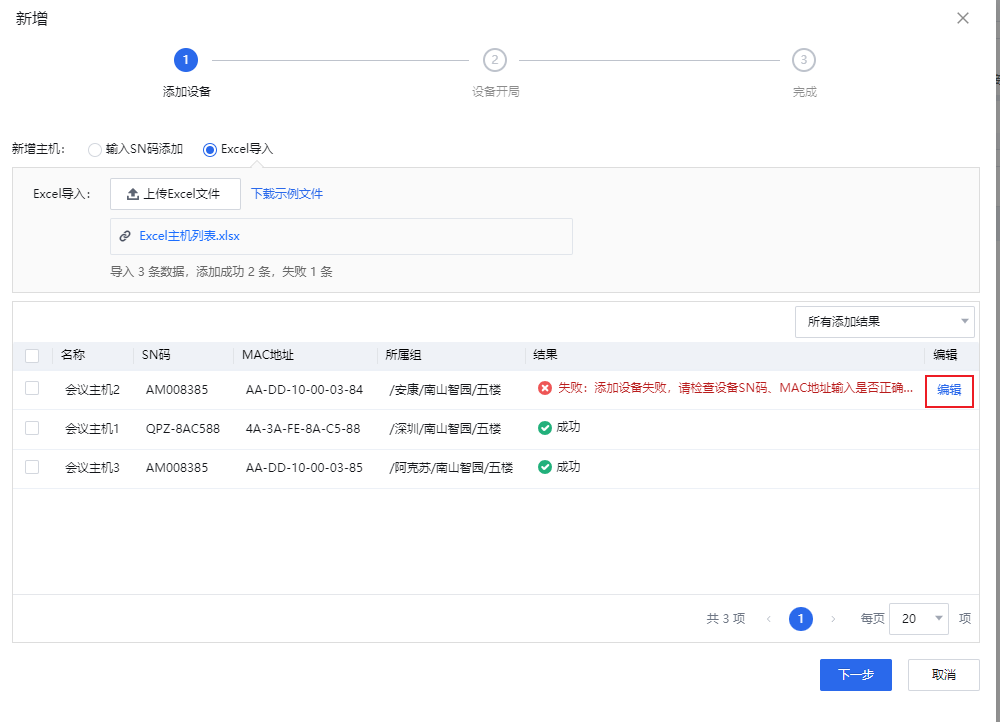Select the Excel导入 radio option
Image resolution: width=1000 pixels, height=722 pixels.
(x=210, y=150)
